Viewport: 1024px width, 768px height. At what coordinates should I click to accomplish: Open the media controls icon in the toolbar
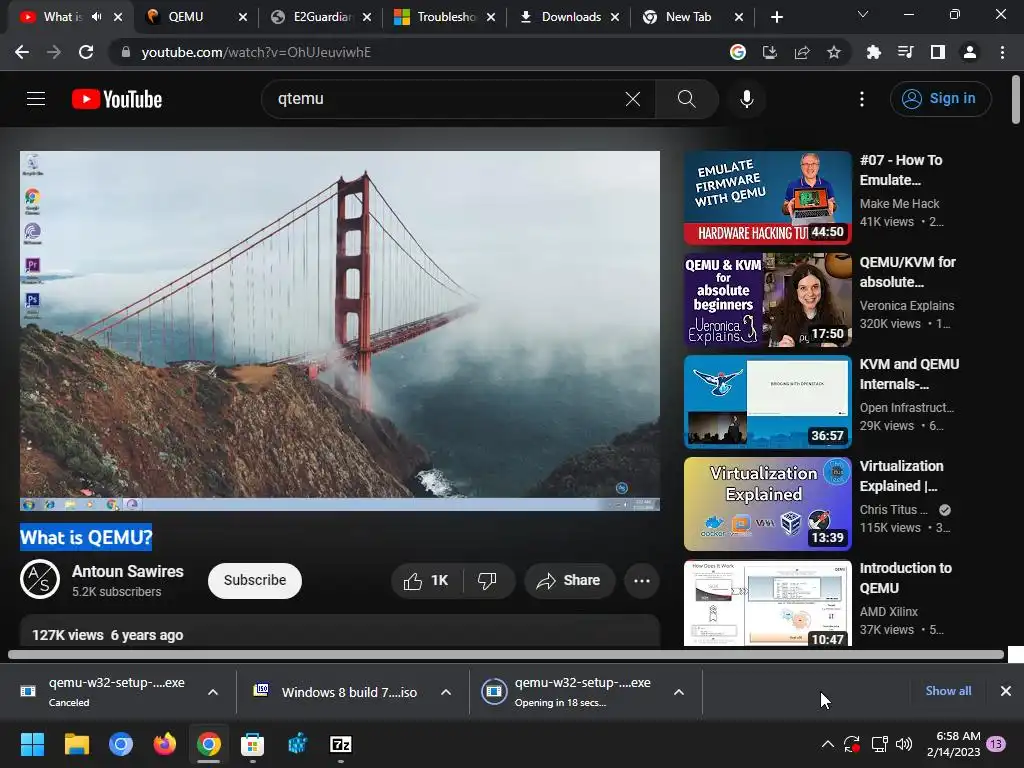tap(905, 52)
